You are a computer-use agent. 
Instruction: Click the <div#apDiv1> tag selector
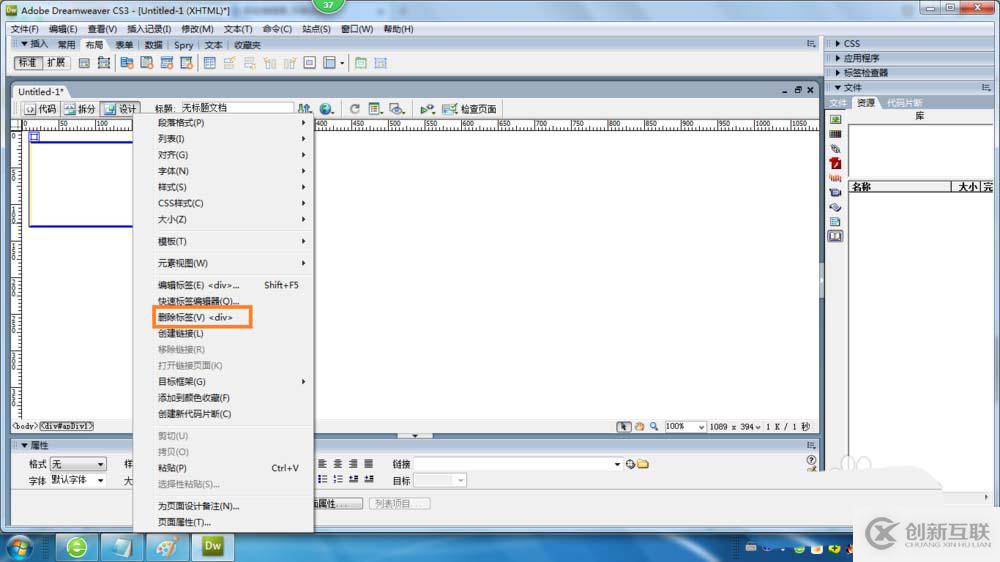tap(66, 426)
